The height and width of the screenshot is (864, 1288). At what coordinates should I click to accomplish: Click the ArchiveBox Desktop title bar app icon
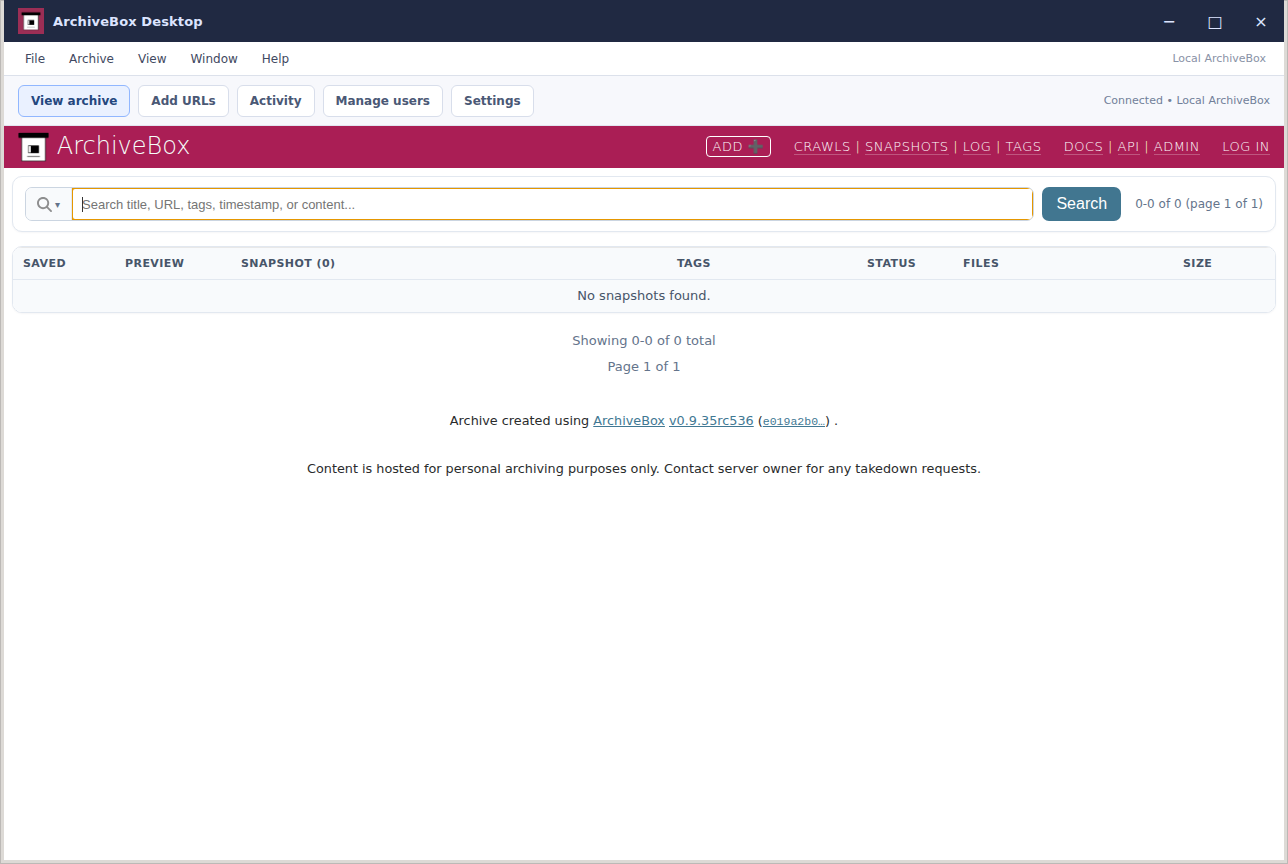(x=31, y=21)
